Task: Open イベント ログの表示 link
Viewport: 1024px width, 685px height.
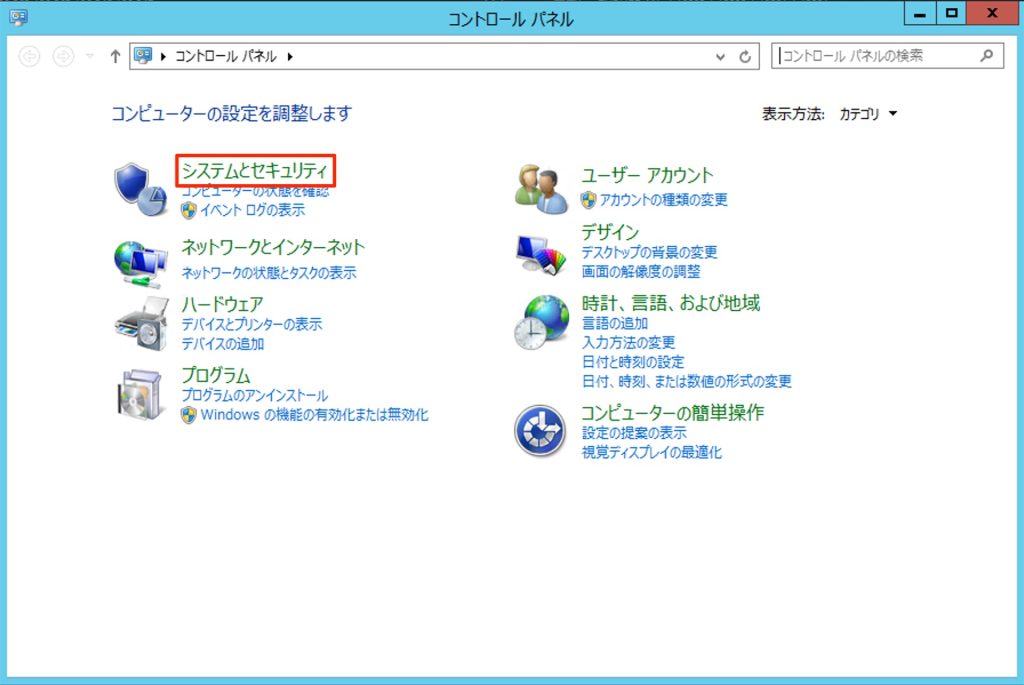Action: (x=253, y=210)
